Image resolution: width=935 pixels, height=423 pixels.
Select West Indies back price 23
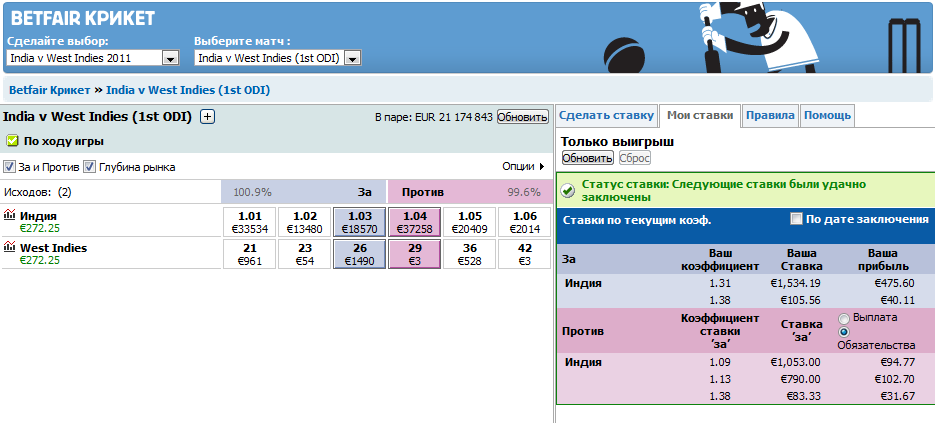(305, 254)
